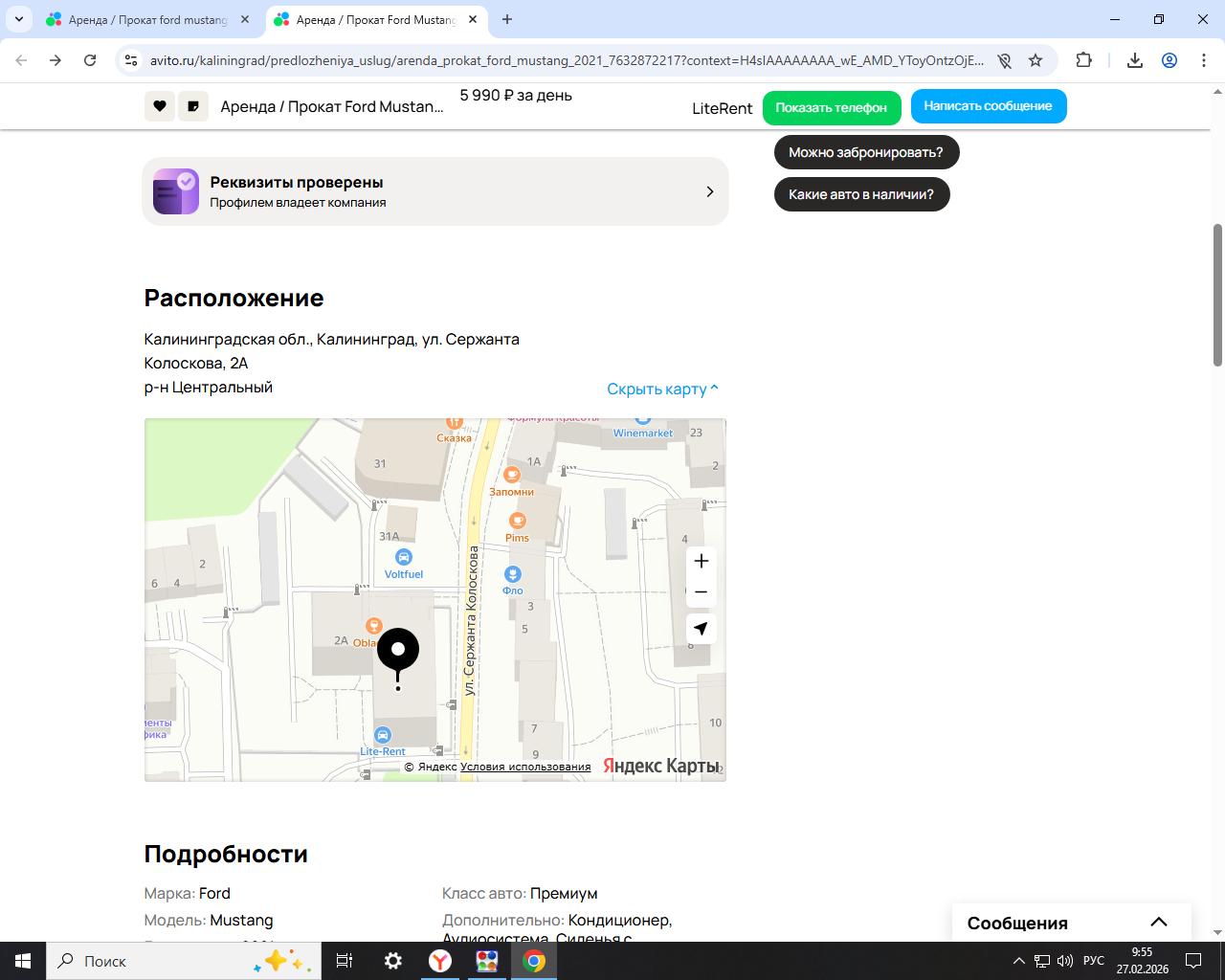This screenshot has height=980, width=1225.
Task: Close the active Ford Mustang tab
Action: click(x=473, y=19)
